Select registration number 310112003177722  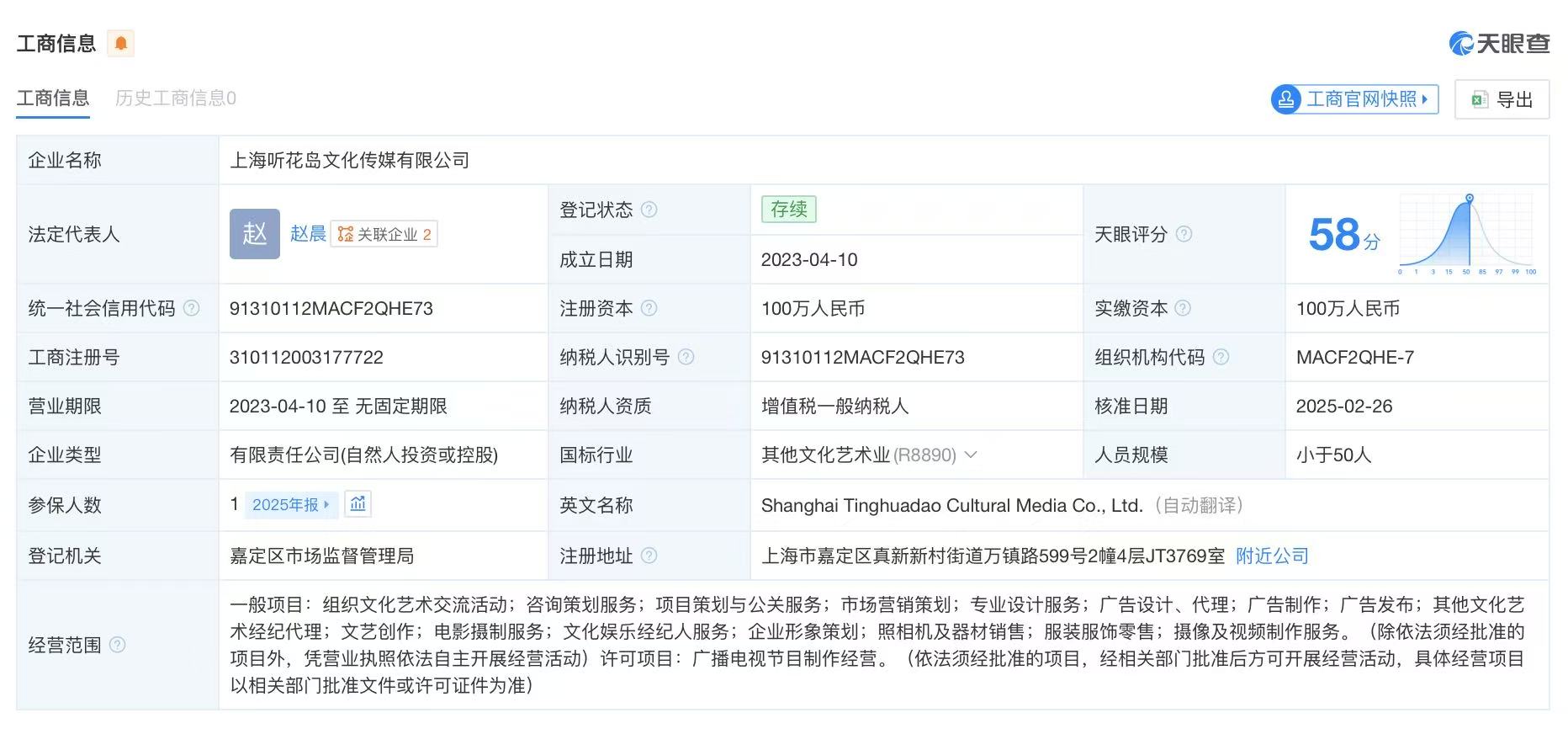[x=306, y=357]
